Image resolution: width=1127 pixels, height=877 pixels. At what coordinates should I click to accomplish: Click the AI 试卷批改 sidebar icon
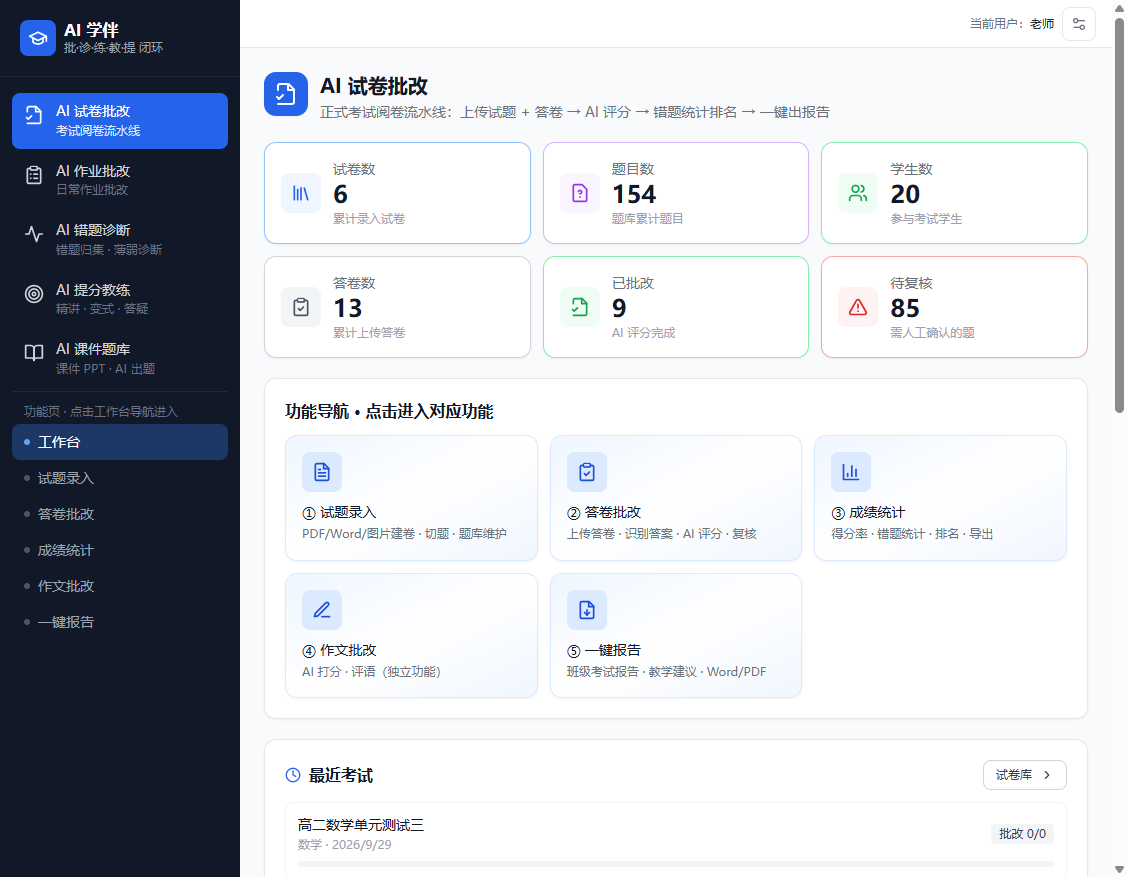click(x=34, y=115)
